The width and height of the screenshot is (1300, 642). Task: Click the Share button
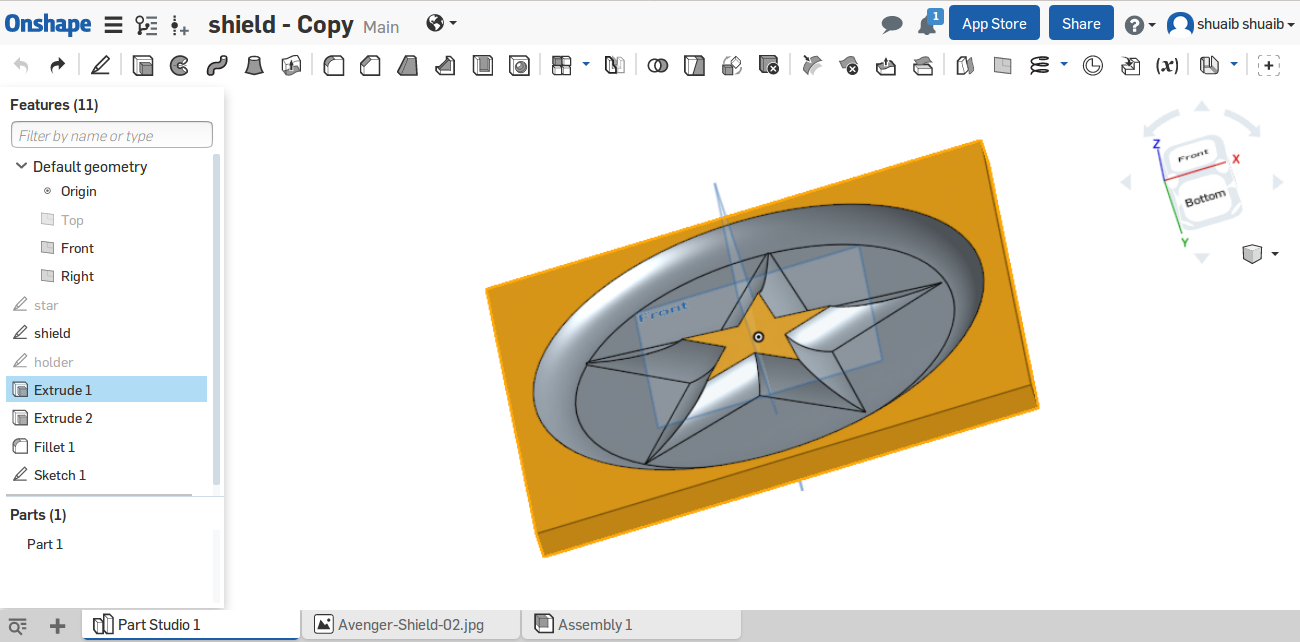(1081, 24)
